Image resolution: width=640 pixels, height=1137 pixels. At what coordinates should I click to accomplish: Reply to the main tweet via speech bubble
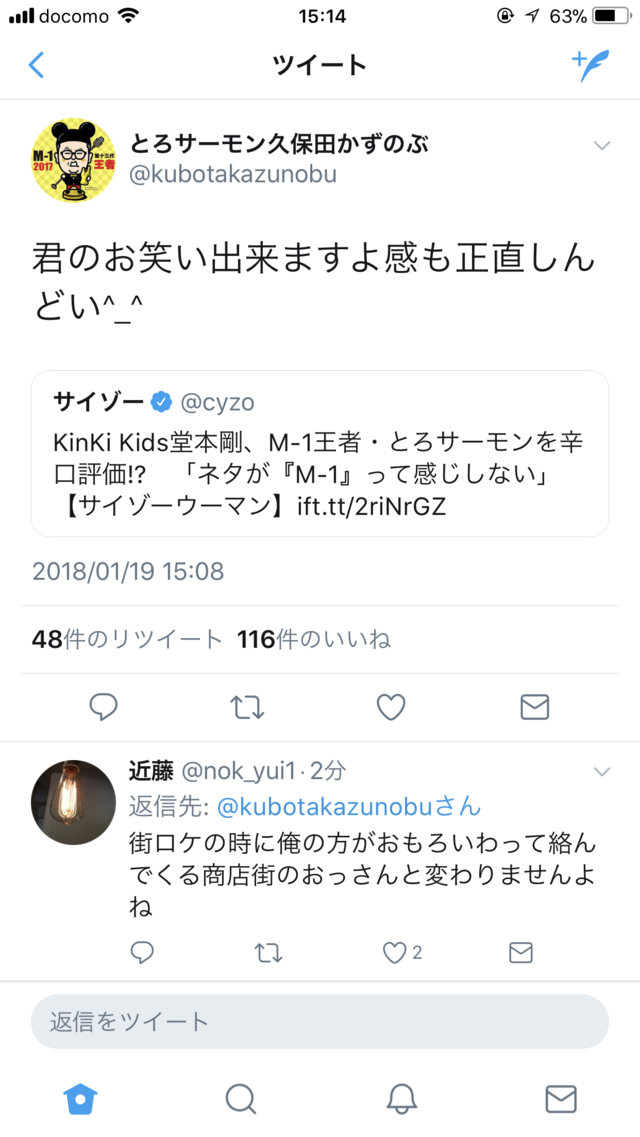tap(104, 707)
